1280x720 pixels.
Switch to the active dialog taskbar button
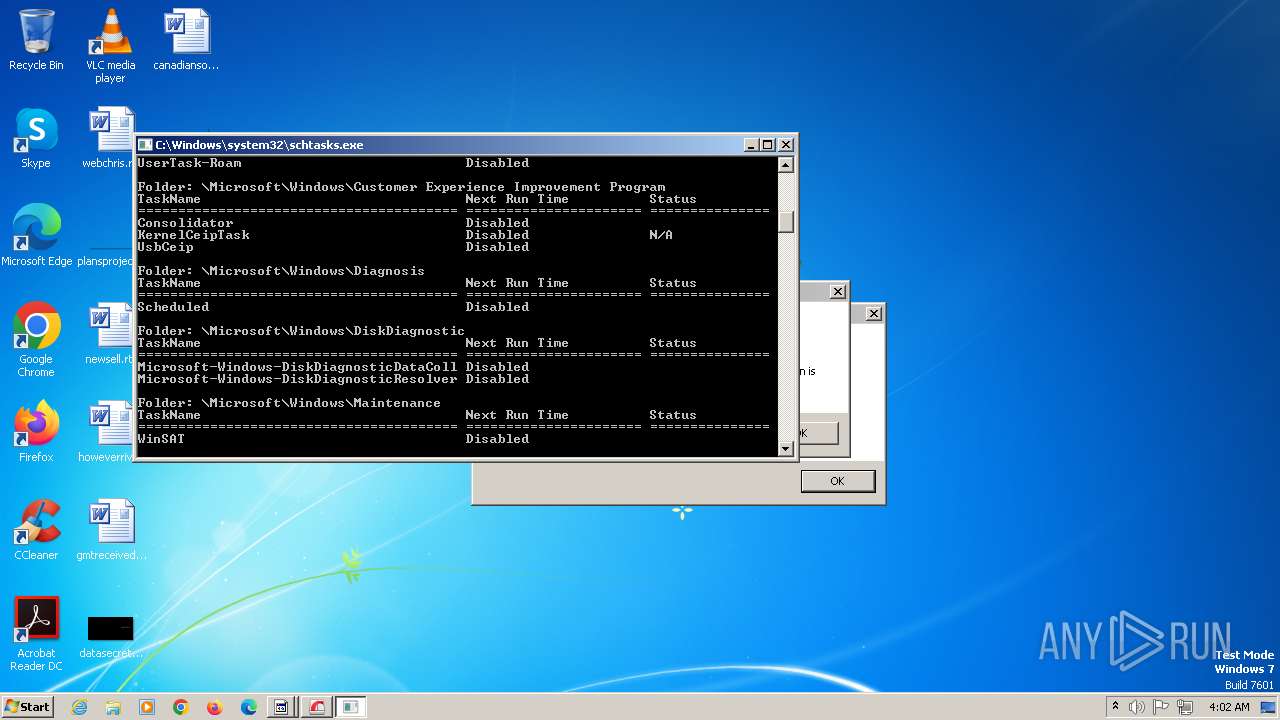(350, 707)
